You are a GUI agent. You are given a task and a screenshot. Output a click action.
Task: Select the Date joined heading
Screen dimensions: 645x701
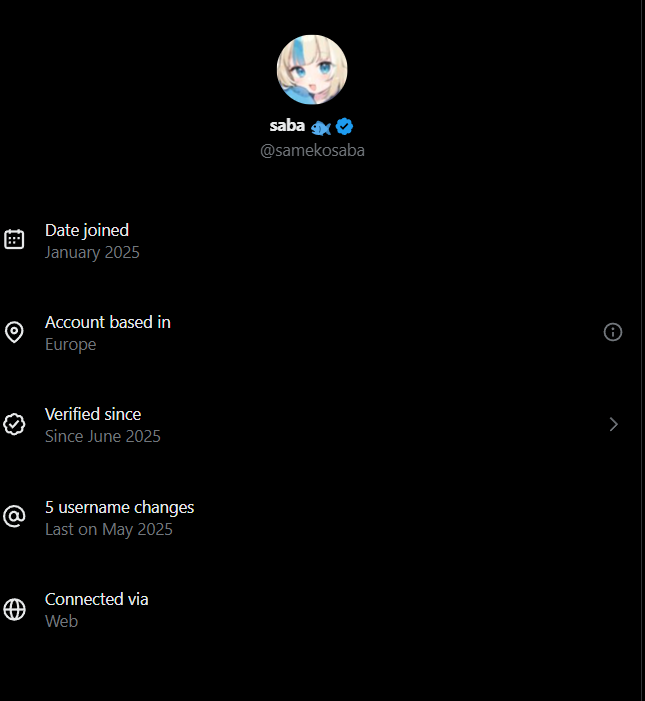pos(87,231)
